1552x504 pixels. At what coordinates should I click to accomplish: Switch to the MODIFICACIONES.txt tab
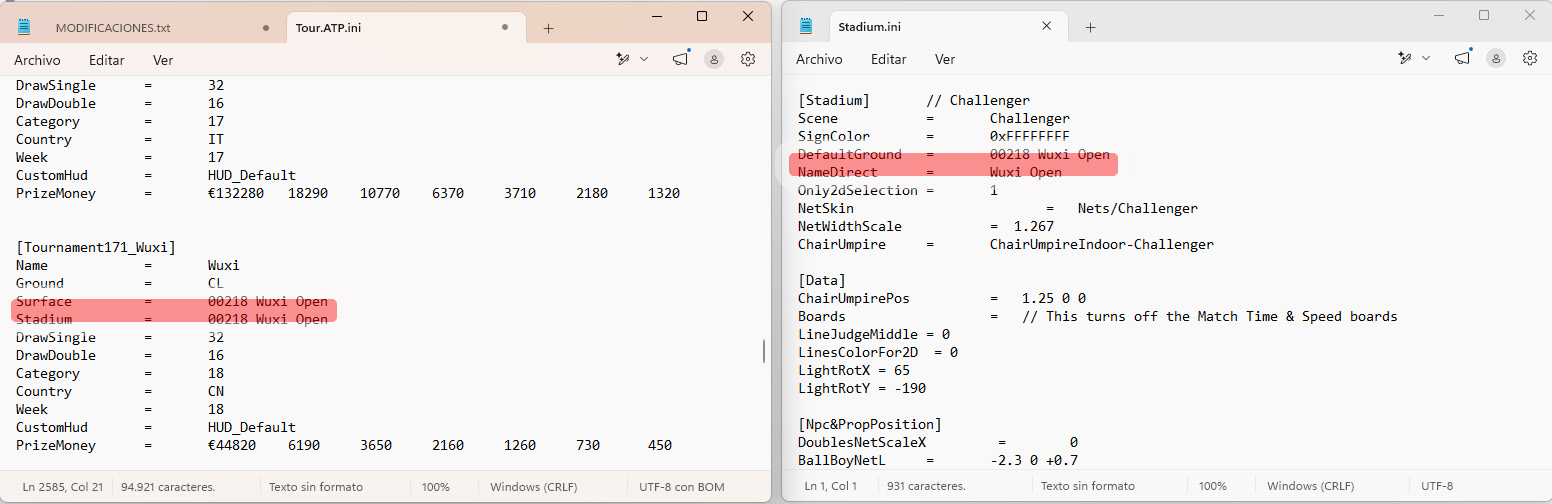click(113, 28)
